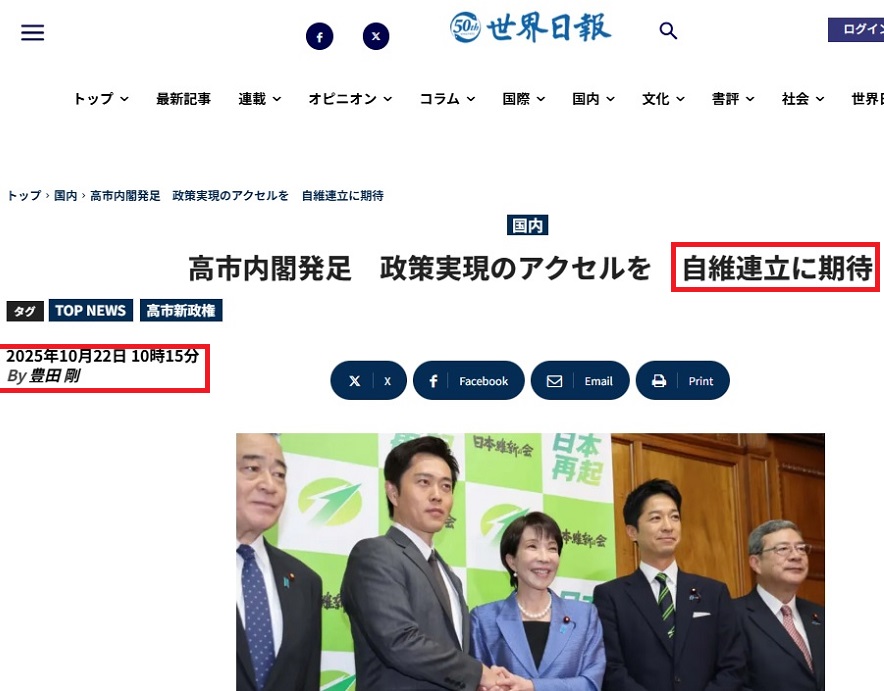Viewport: 884px width, 691px height.
Task: Click the ログイン button
Action: (x=857, y=30)
